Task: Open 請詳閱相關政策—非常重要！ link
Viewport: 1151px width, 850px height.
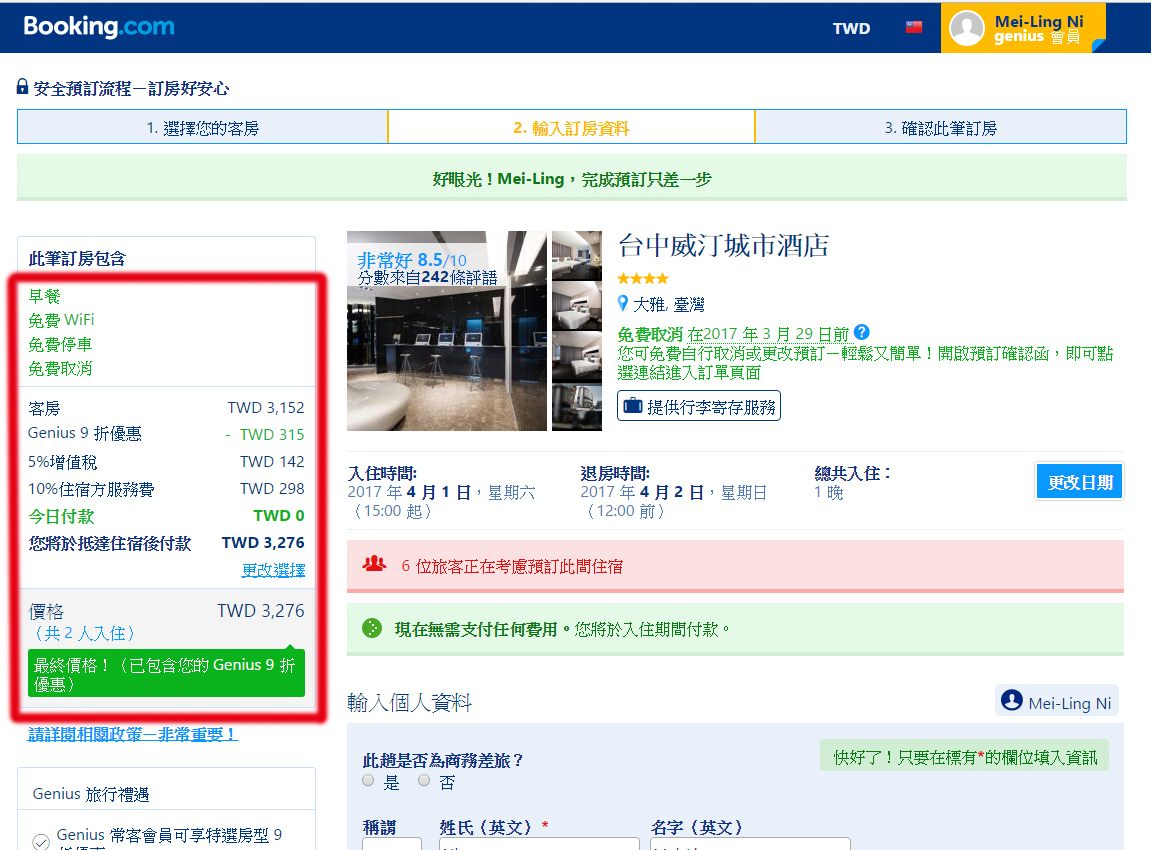Action: coord(132,733)
